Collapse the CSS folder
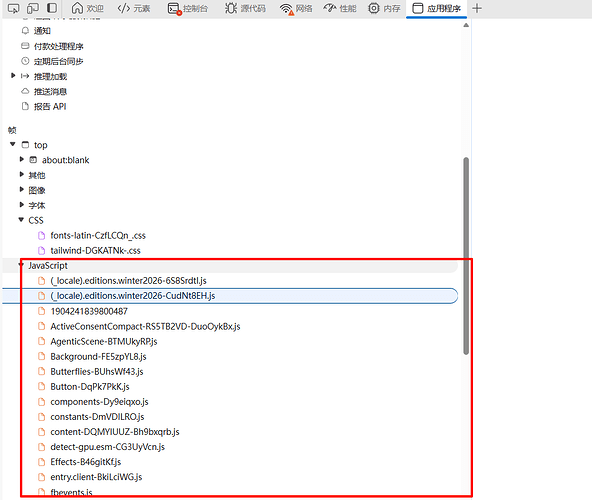The height and width of the screenshot is (500, 592). point(22,220)
